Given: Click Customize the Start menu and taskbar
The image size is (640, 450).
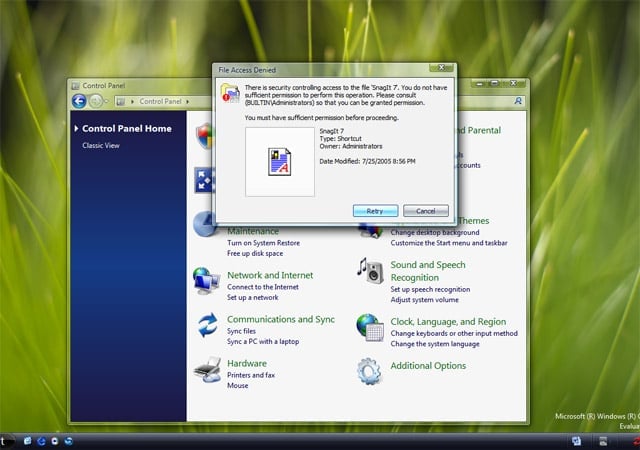Looking at the screenshot, I should [449, 243].
